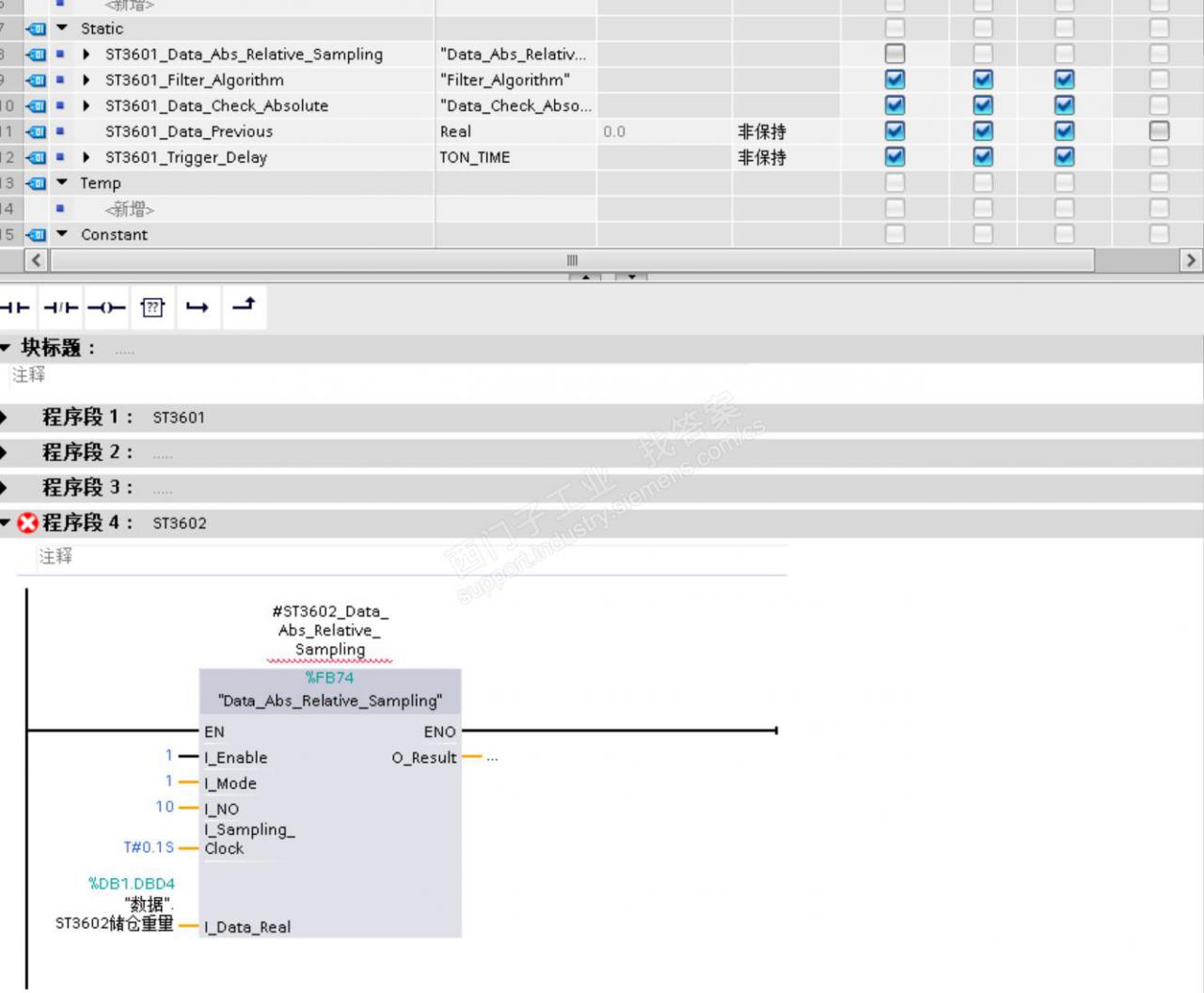
Task: Collapse the 块标题 section
Action: (6, 348)
